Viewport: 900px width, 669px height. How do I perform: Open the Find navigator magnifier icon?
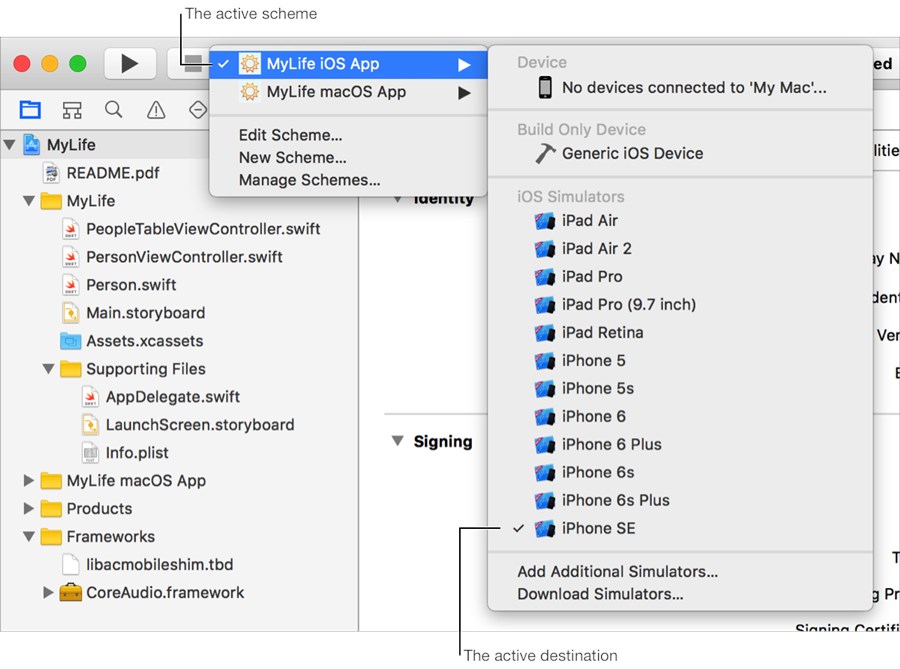(x=114, y=109)
